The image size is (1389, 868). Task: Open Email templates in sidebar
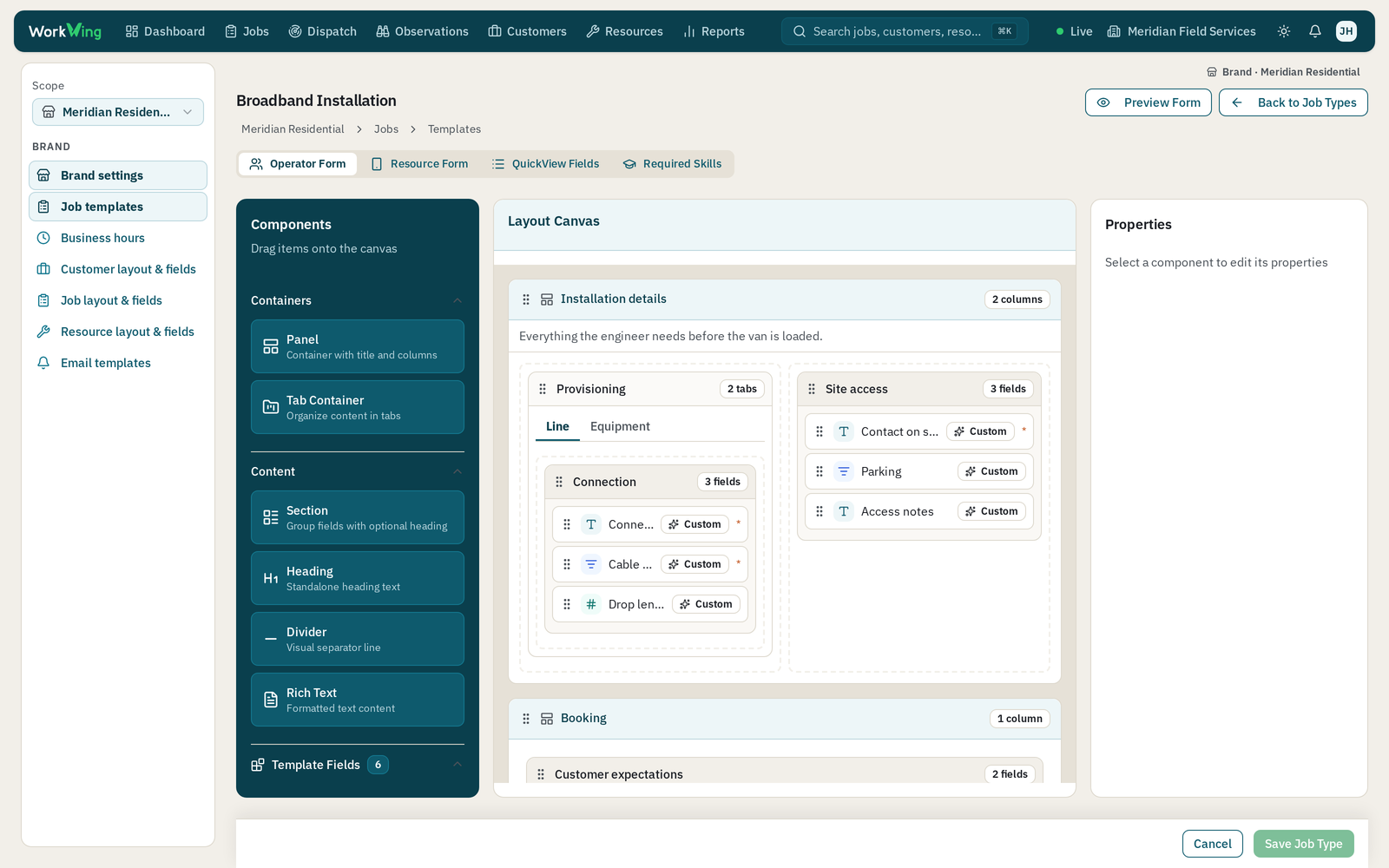(118, 363)
